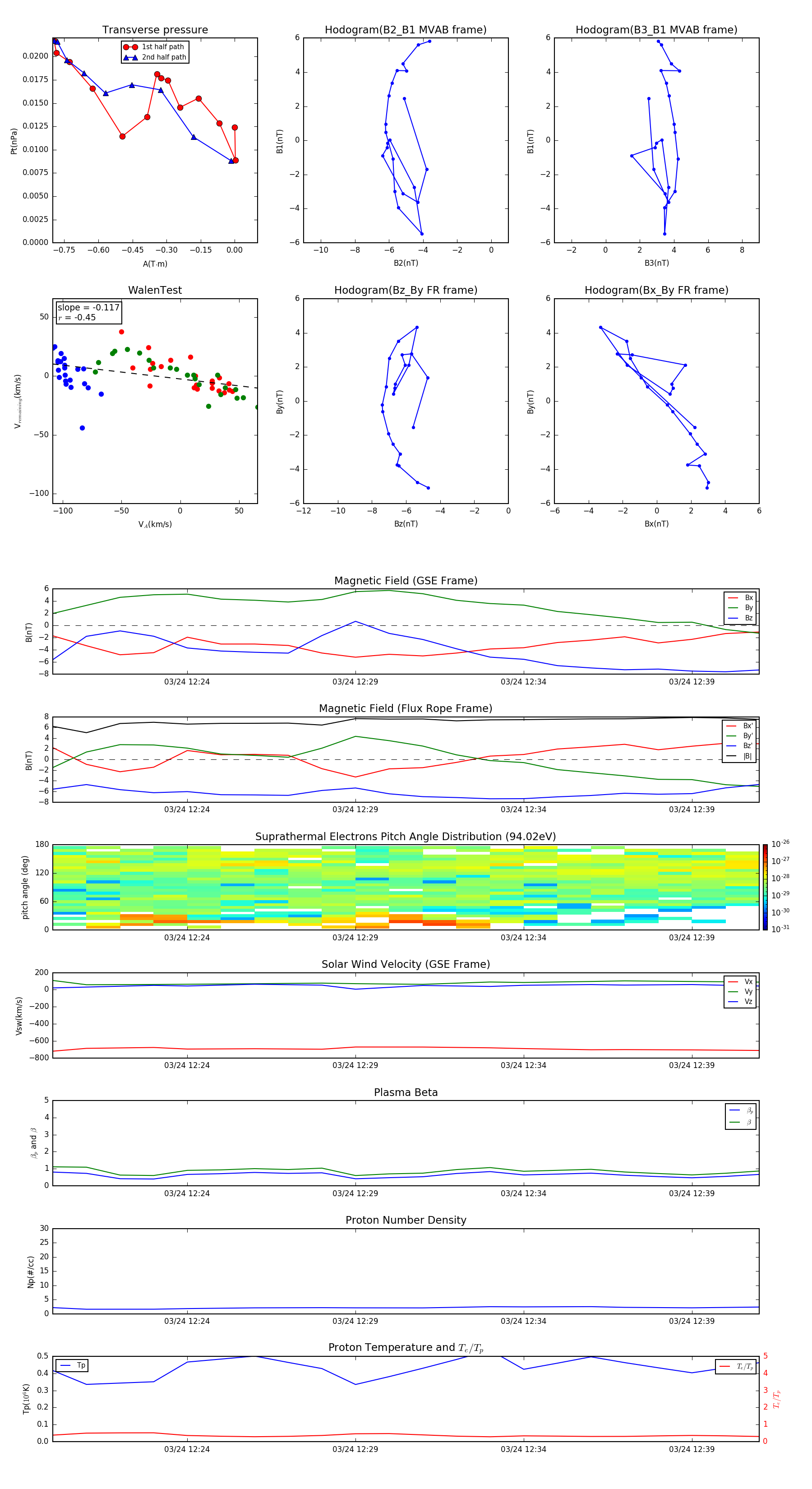Image resolution: width=812 pixels, height=1489 pixels.
Task: Click 'Bx(nT)' axis label under hodogram
Action: click(656, 524)
